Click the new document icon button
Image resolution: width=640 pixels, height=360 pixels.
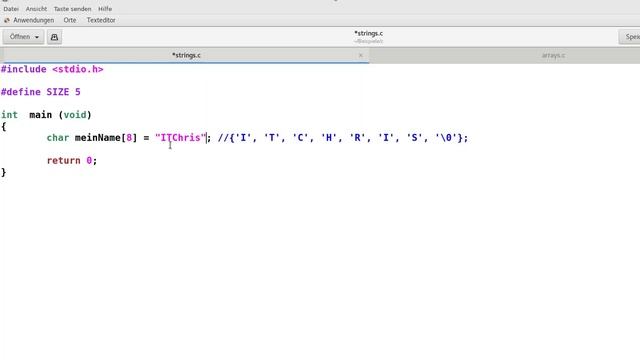click(x=54, y=37)
